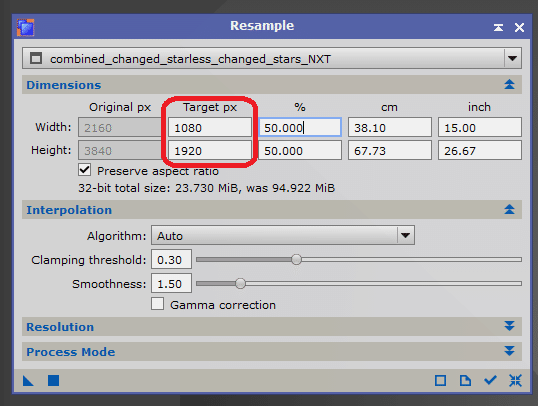Toggle Preserve aspect ratio checkbox
538x406 pixels.
84,170
